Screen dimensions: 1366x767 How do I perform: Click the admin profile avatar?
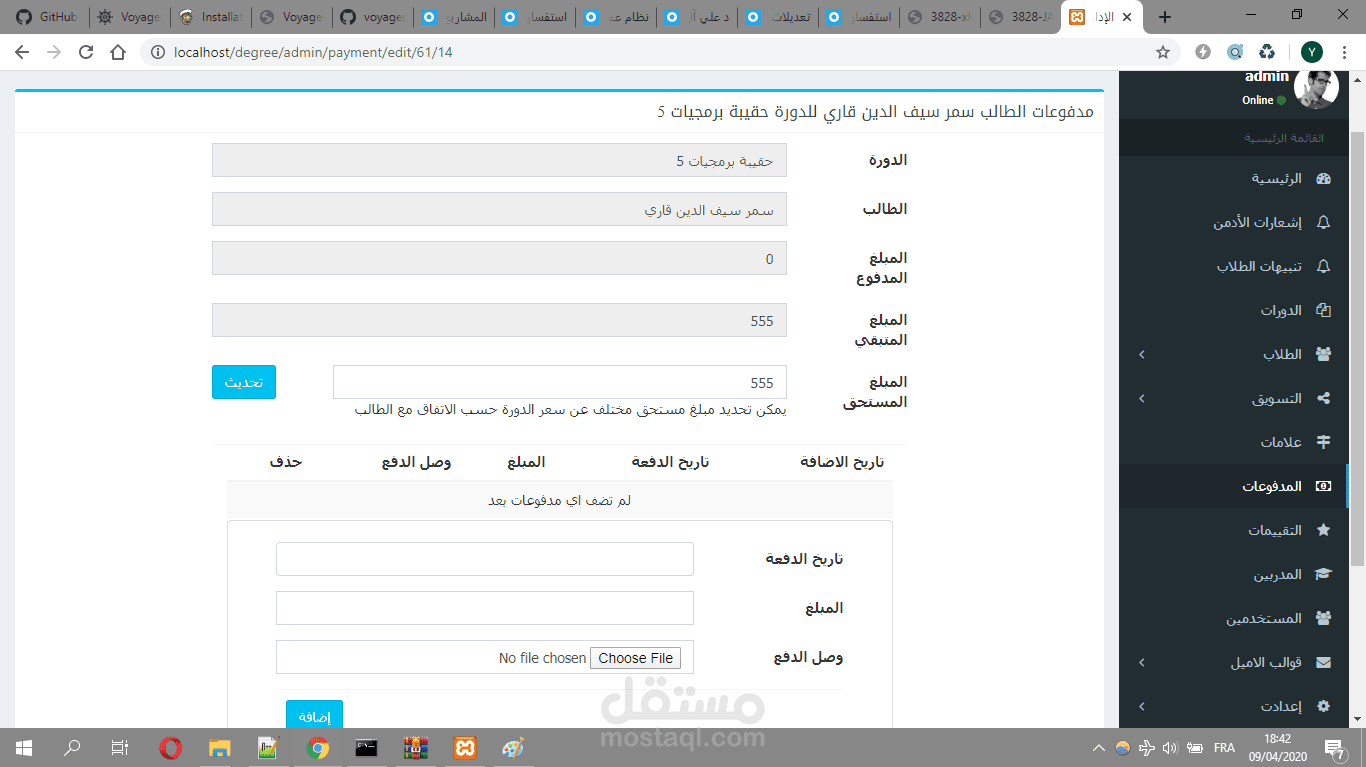coord(1316,89)
